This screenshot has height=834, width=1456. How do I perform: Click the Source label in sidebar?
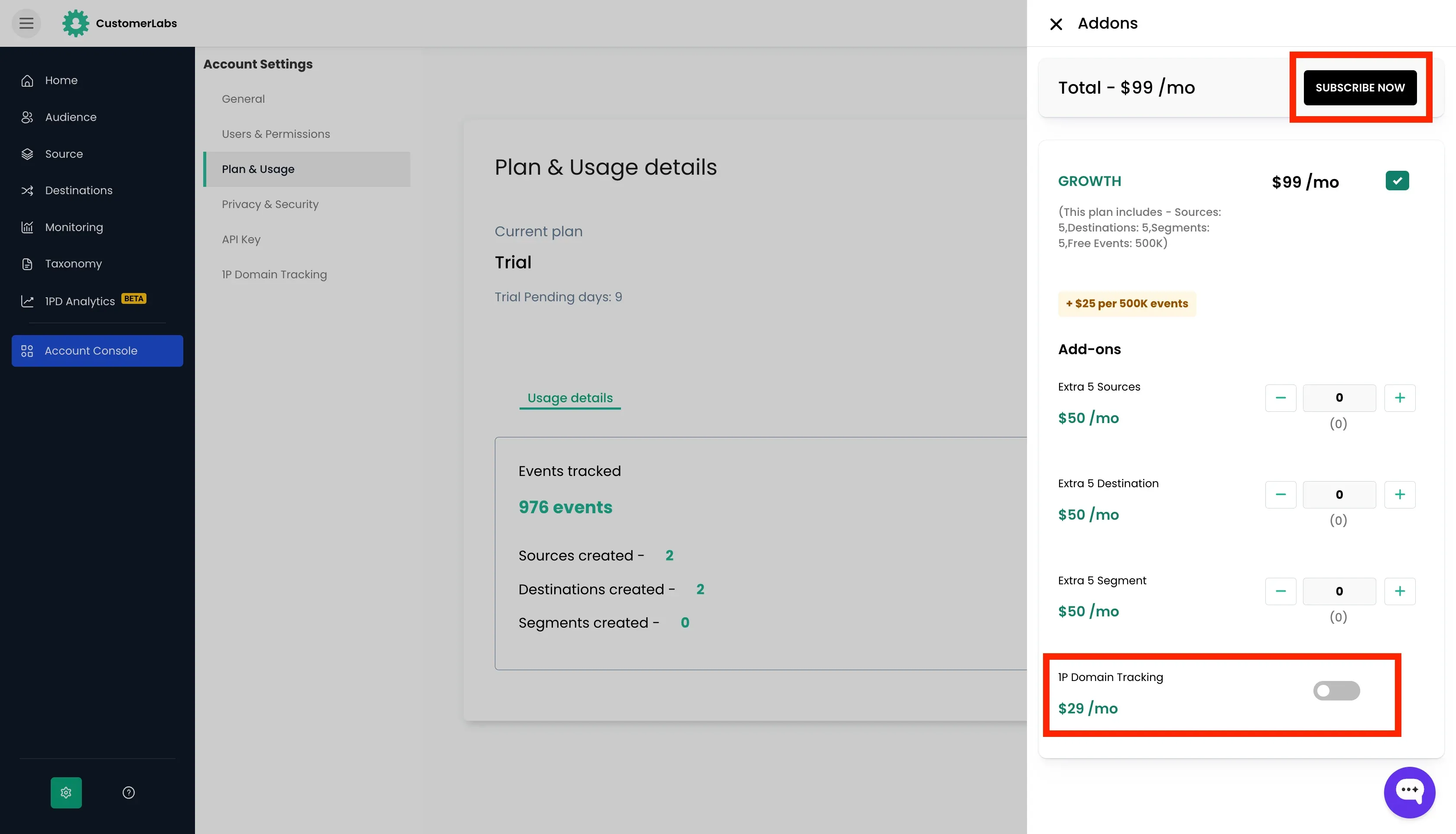coord(64,154)
